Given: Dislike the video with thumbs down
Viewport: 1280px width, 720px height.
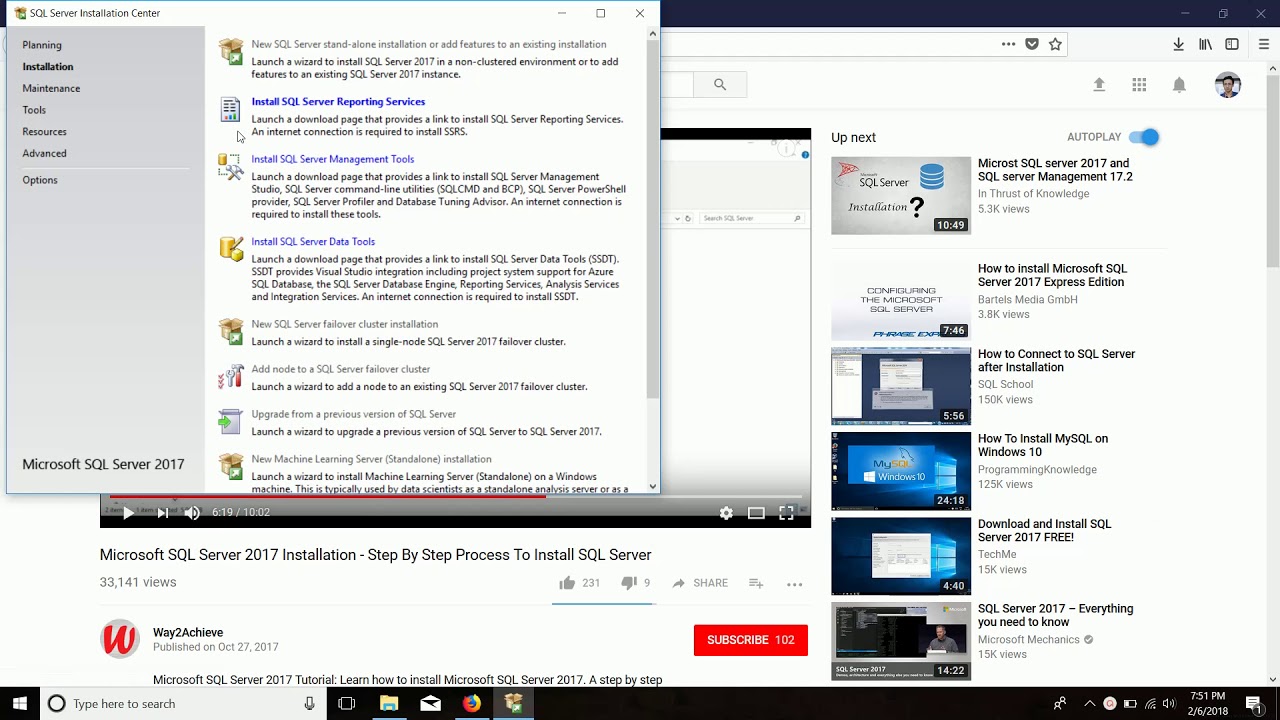Looking at the screenshot, I should [628, 583].
